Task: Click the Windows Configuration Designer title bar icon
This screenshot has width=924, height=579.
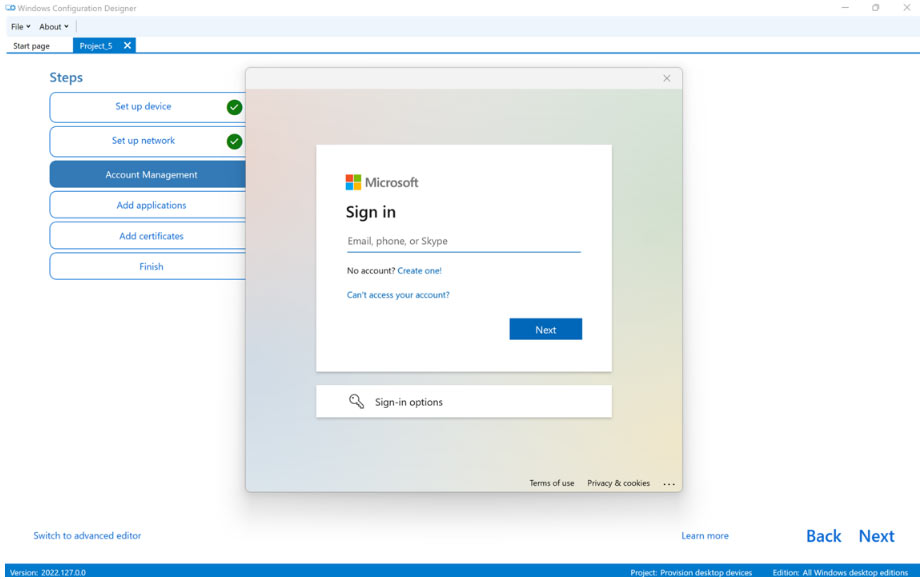Action: (11, 8)
